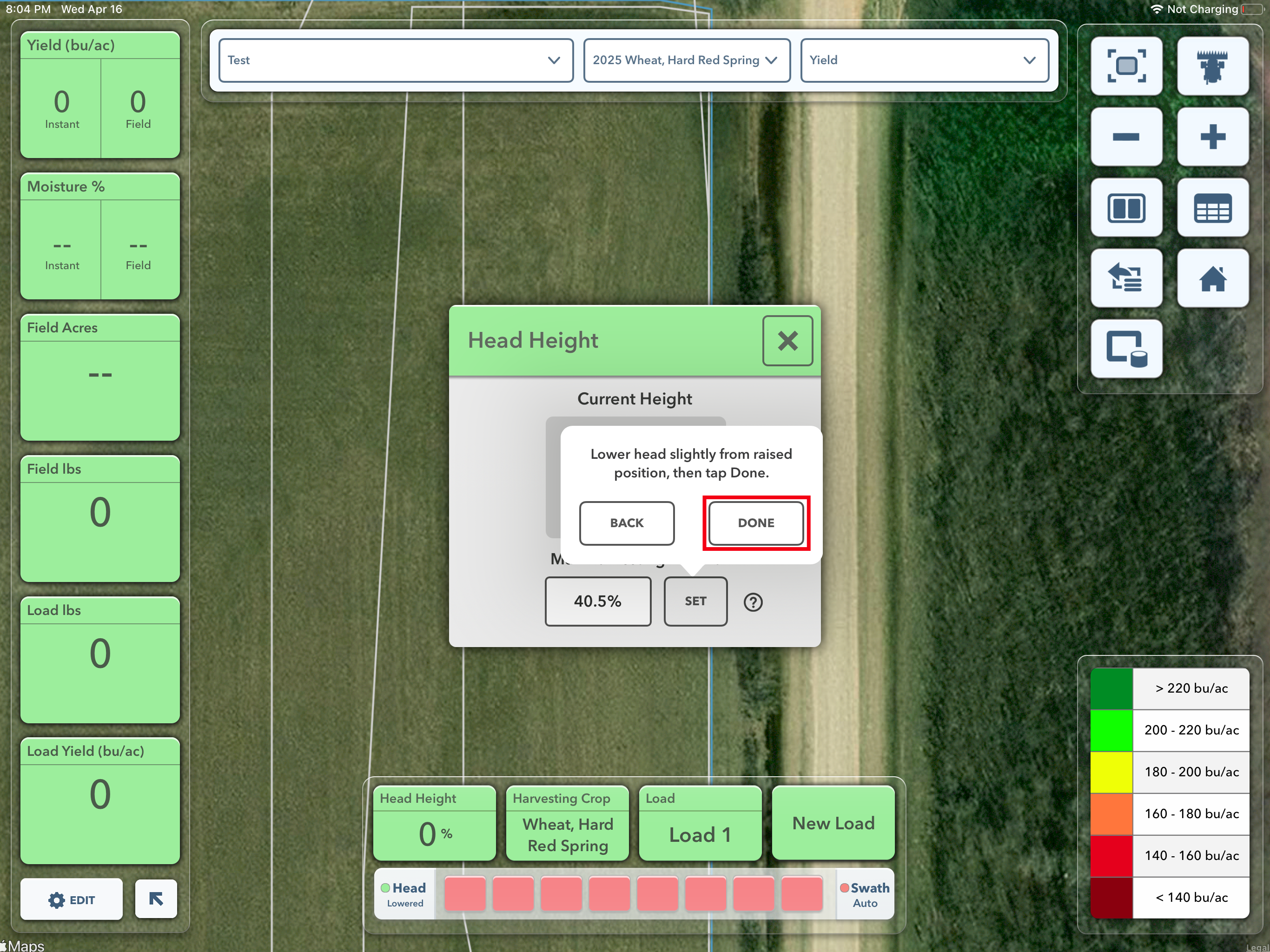The height and width of the screenshot is (952, 1270).
Task: Start a New Load
Action: [833, 823]
